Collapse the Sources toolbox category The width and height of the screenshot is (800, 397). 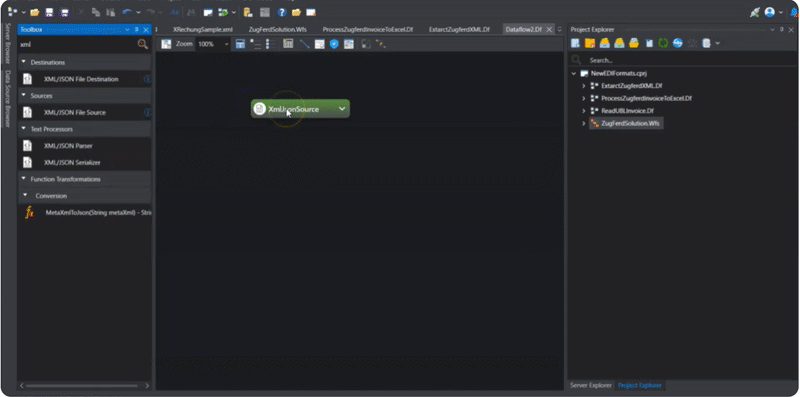tap(23, 95)
